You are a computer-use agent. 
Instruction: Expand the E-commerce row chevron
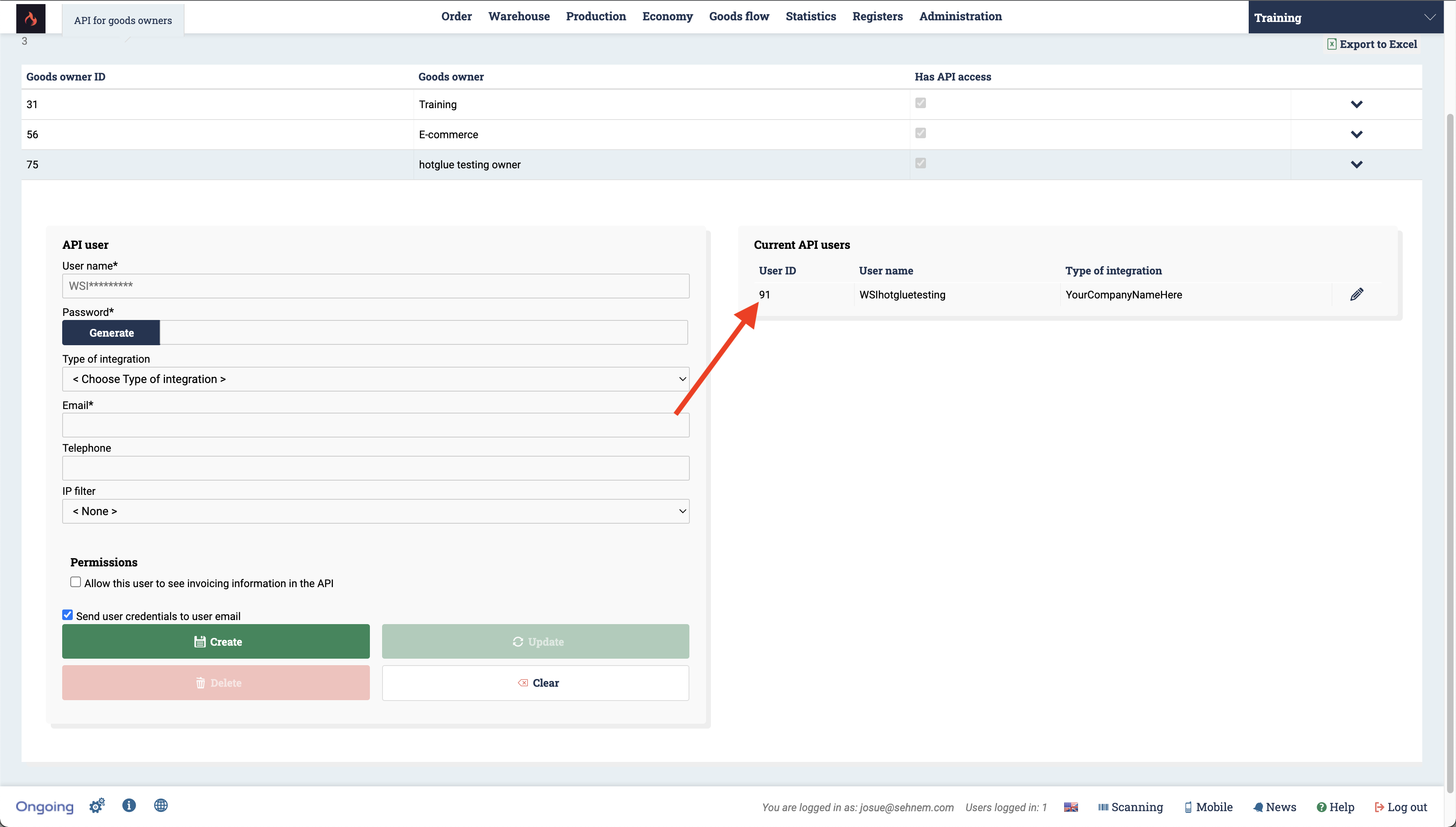1356,135
